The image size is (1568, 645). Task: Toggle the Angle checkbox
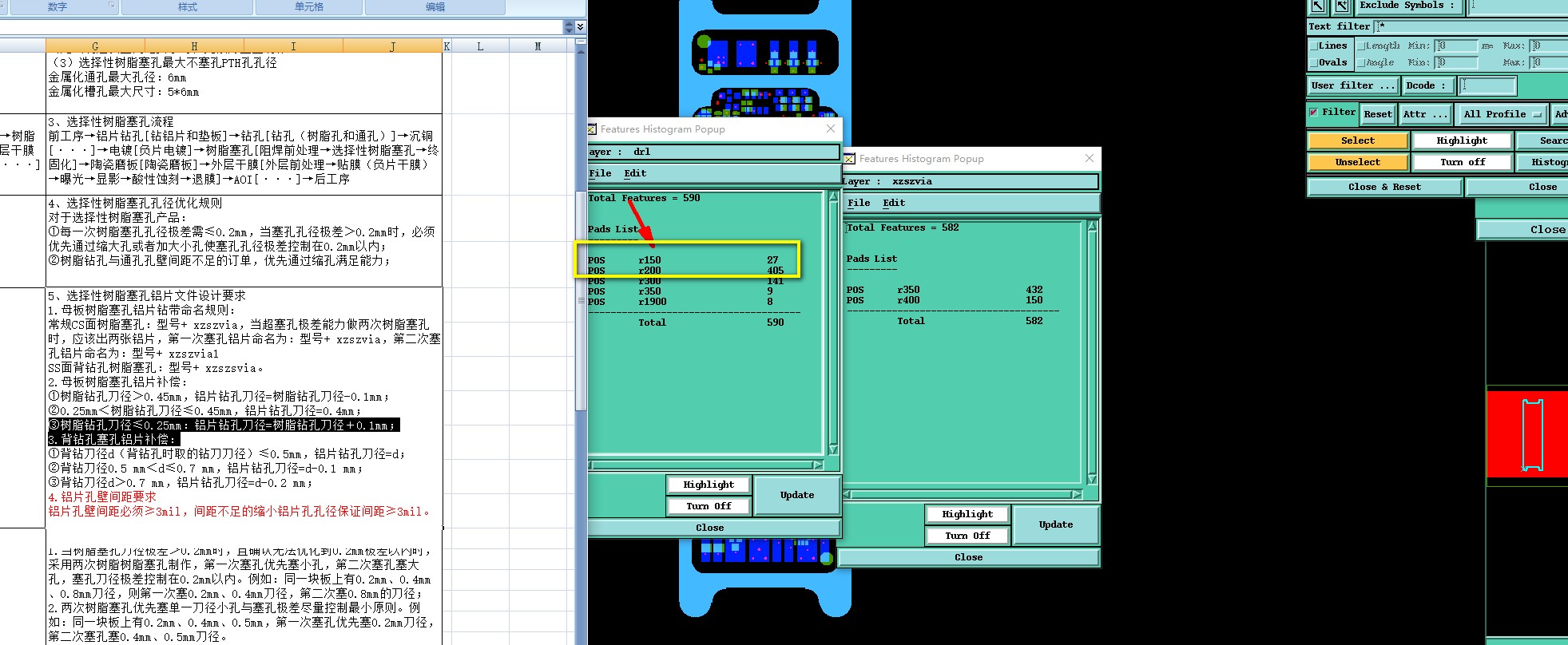1361,63
